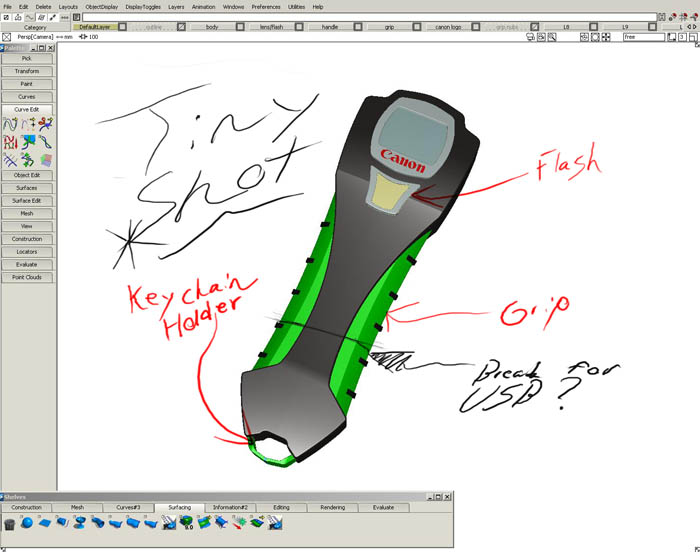Click the boxed X icon beside Persp[Camera]
The width and height of the screenshot is (700, 552).
click(6, 37)
